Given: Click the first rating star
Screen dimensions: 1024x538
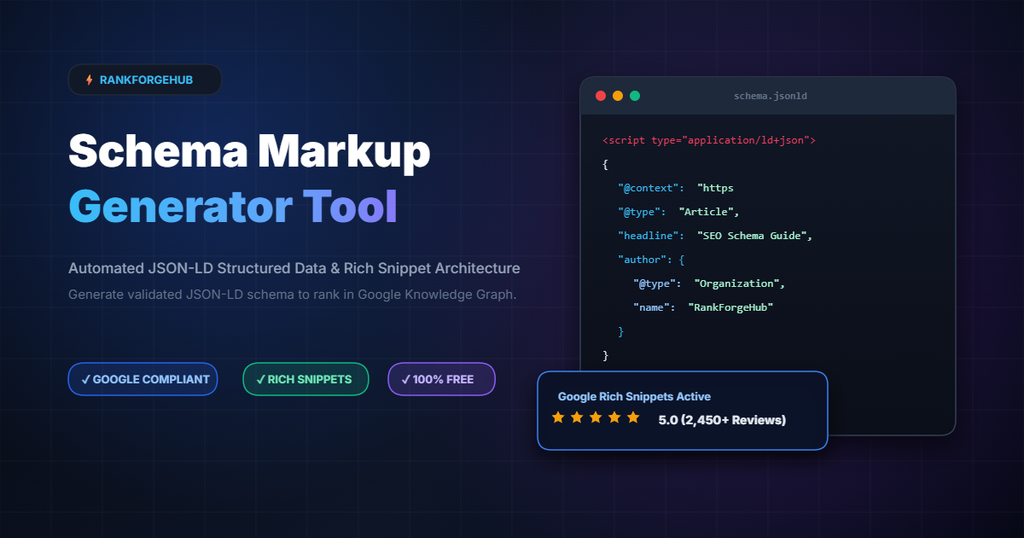Looking at the screenshot, I should (x=558, y=417).
